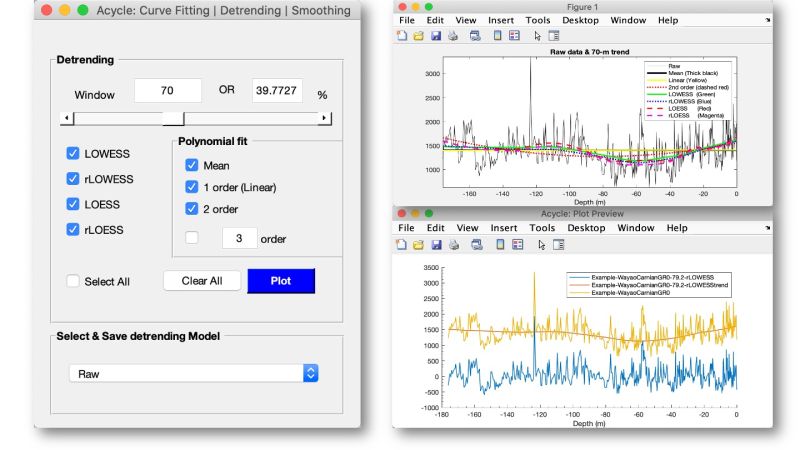Select Edit Plot arrow in Plot Preview toolbar
The height and width of the screenshot is (450, 800).
pyautogui.click(x=541, y=245)
